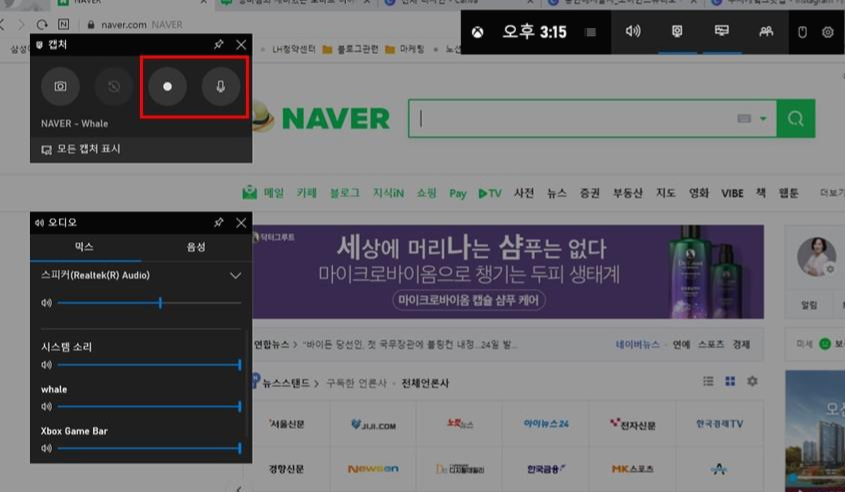Adjust the System sounds volume slider
This screenshot has height=492, width=845.
[x=149, y=365]
